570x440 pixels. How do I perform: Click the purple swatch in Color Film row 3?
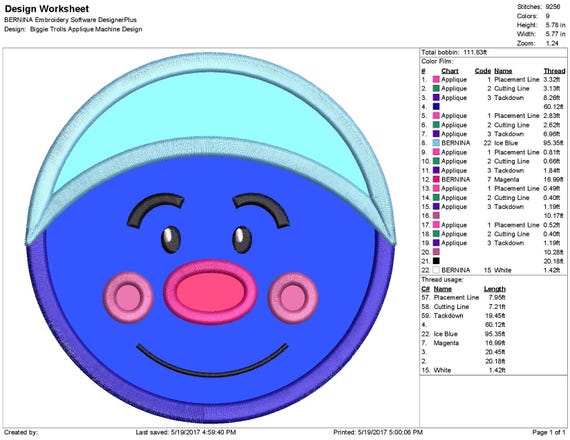436,97
